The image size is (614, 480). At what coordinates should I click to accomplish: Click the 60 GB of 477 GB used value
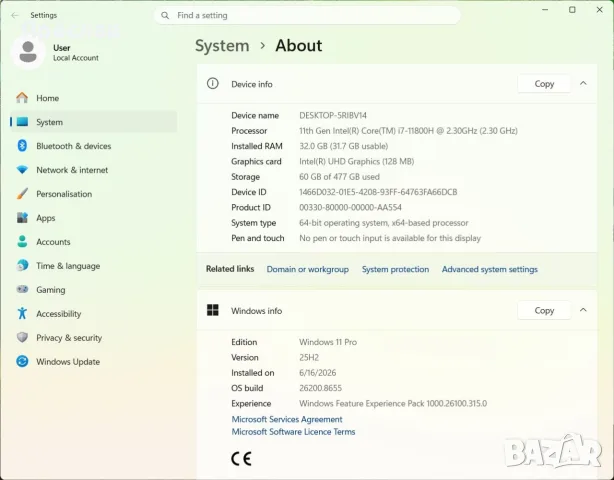tap(339, 177)
